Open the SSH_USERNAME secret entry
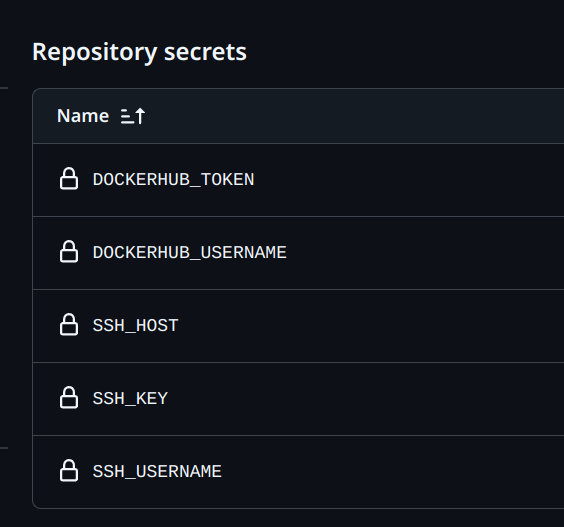Screen dimensions: 564x527 pos(157,471)
